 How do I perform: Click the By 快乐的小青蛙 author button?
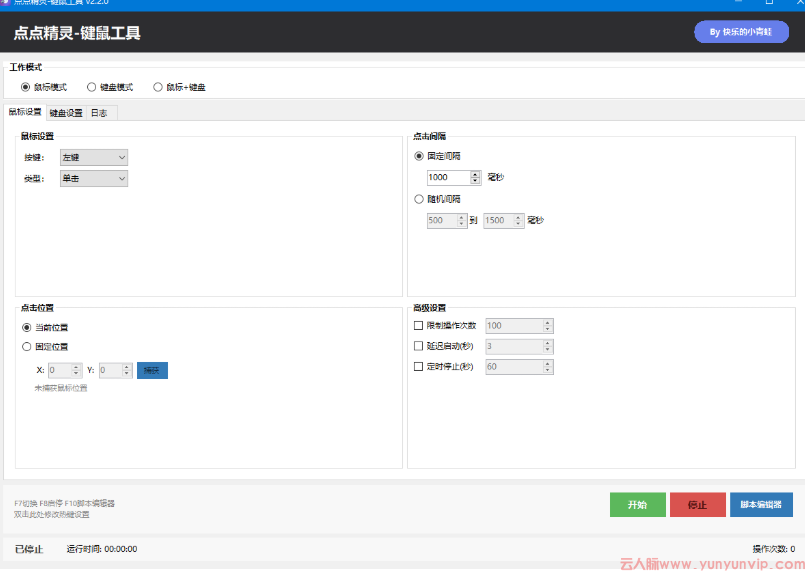pos(741,32)
